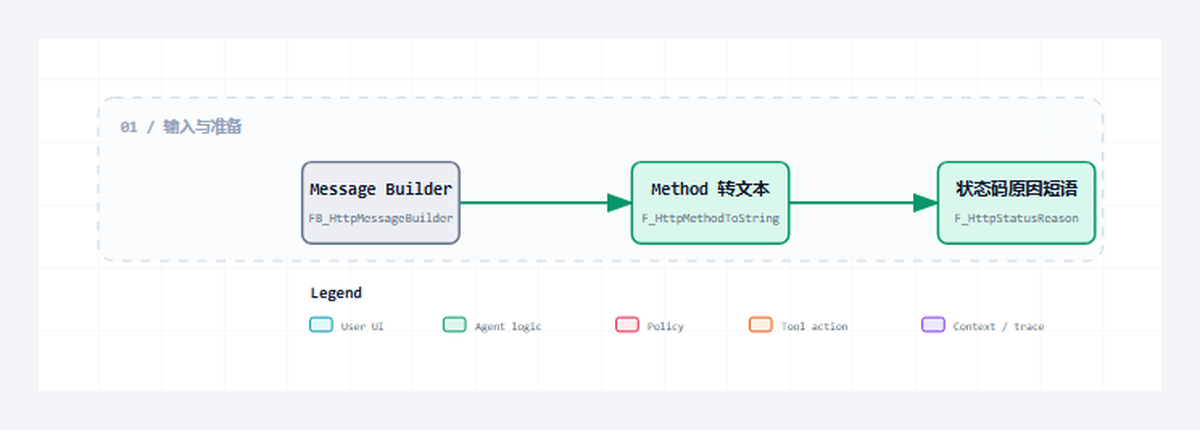Select the Message Builder node

(x=381, y=203)
